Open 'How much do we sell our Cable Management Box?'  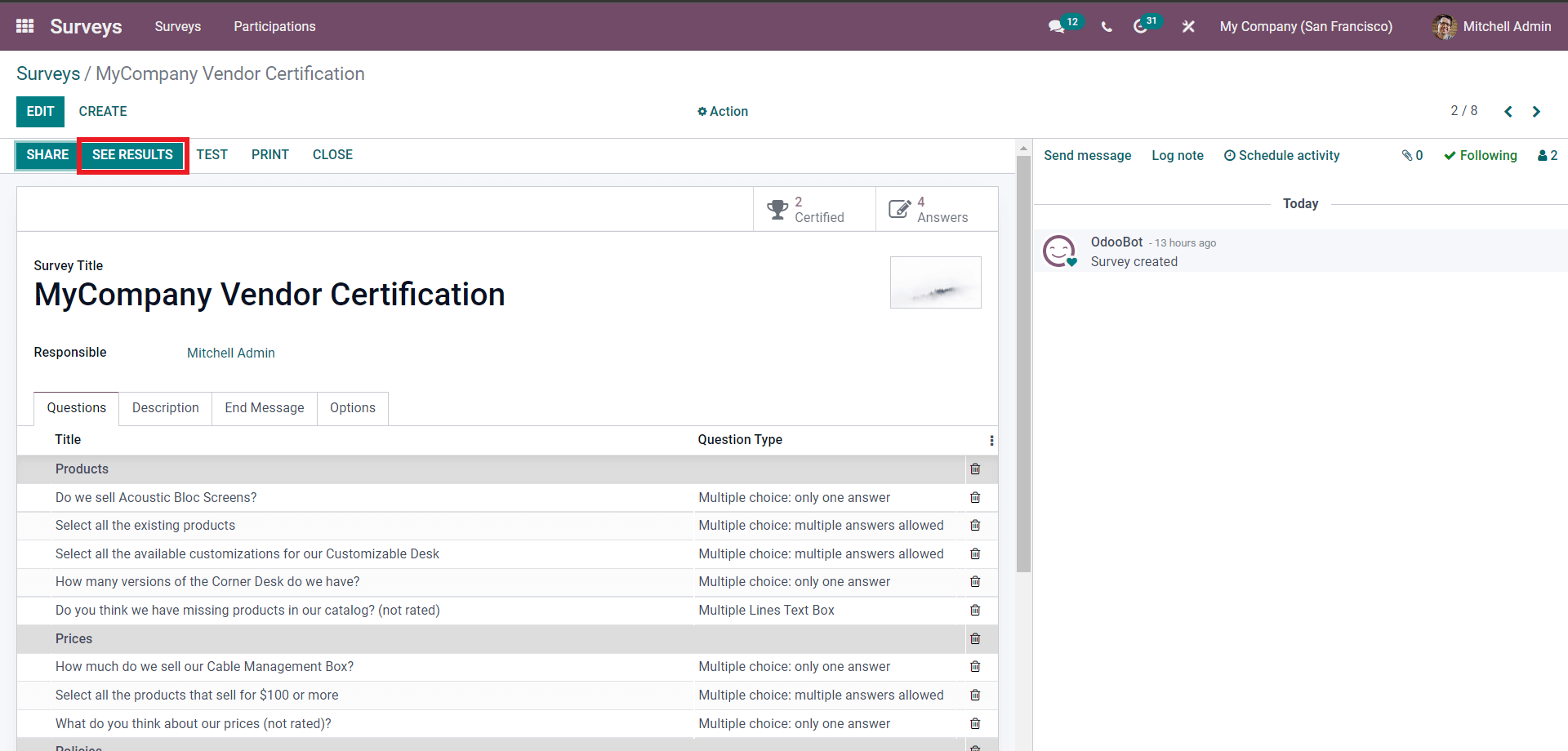[x=204, y=667]
